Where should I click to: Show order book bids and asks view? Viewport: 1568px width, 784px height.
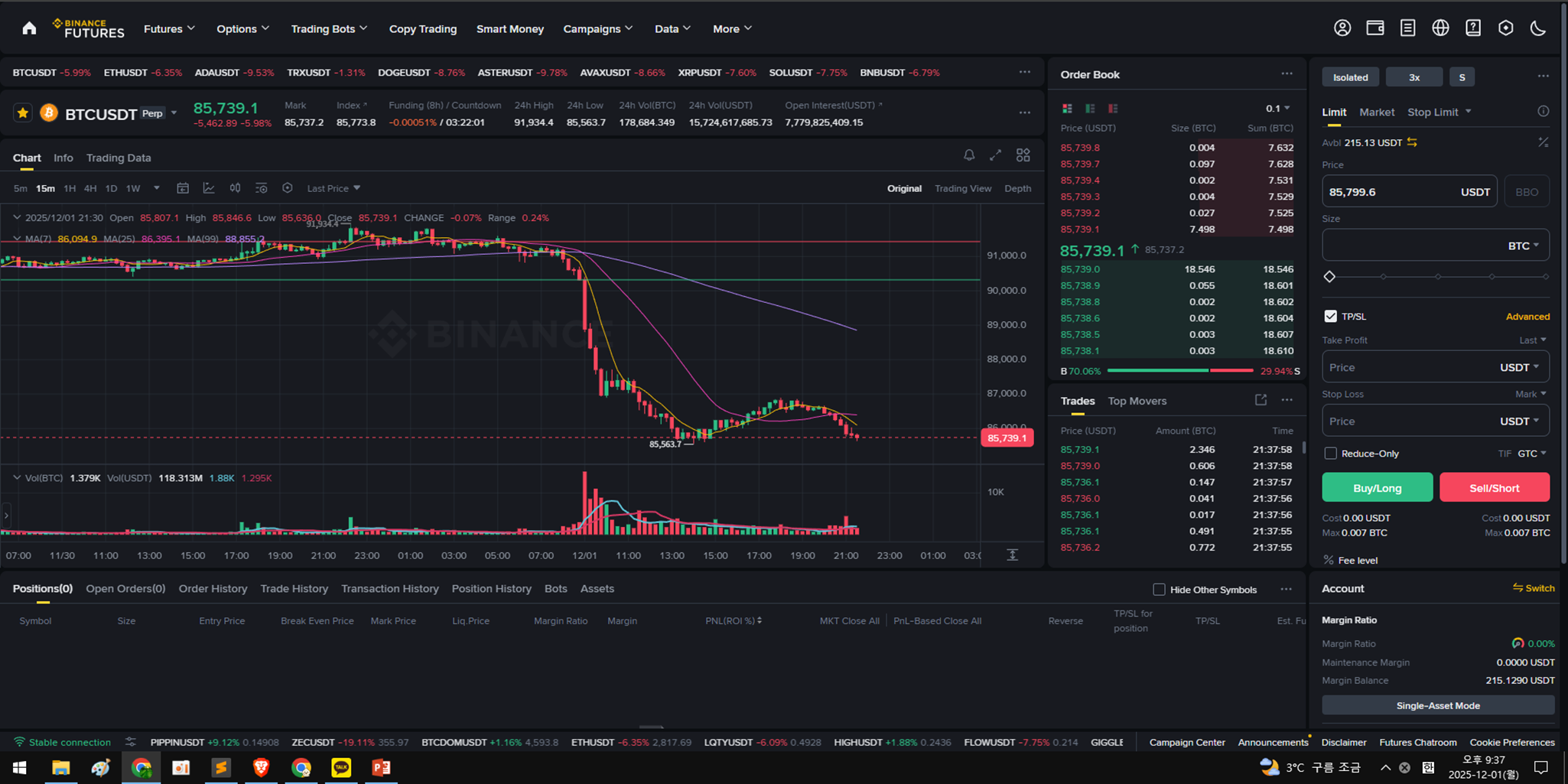tap(1067, 109)
